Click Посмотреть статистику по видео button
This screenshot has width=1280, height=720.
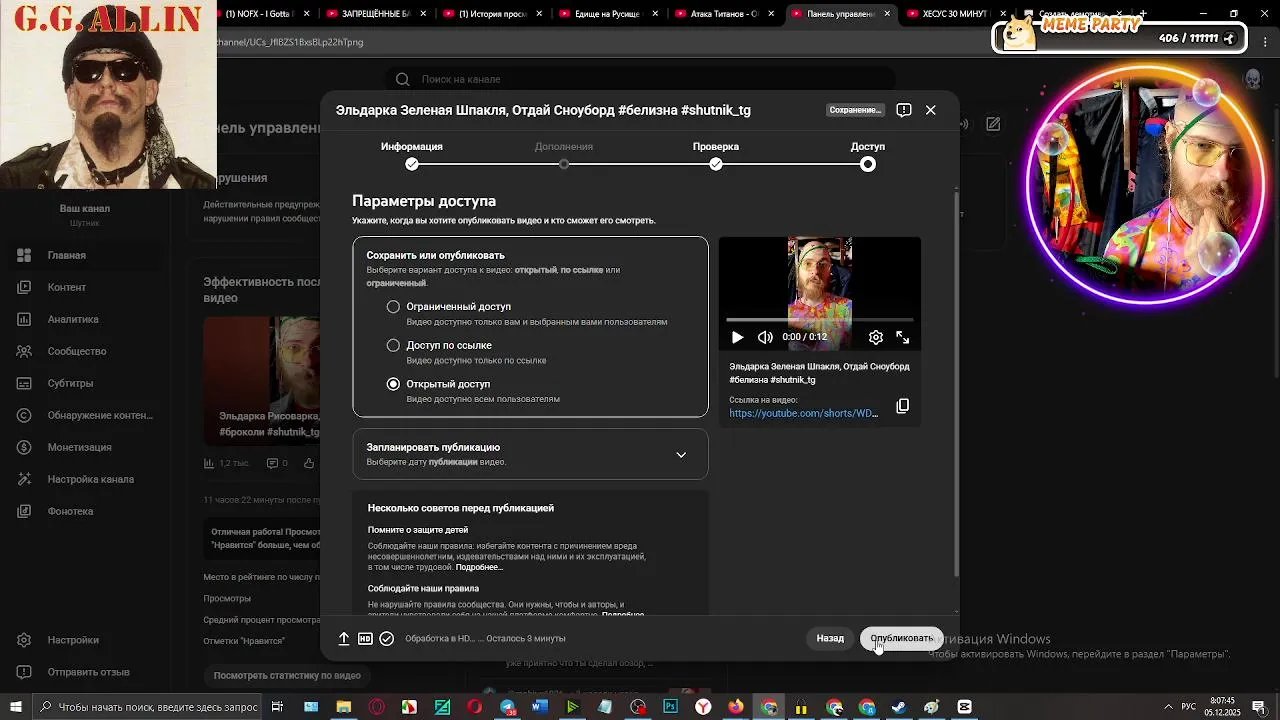pyautogui.click(x=287, y=675)
